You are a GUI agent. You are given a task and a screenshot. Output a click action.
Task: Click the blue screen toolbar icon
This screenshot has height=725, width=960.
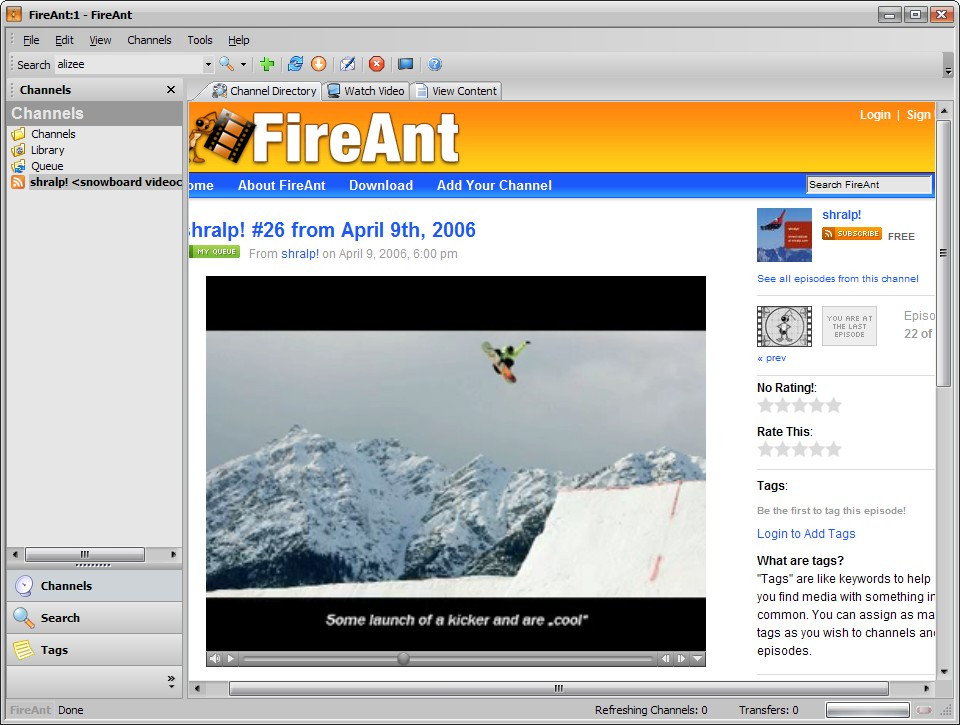[405, 64]
